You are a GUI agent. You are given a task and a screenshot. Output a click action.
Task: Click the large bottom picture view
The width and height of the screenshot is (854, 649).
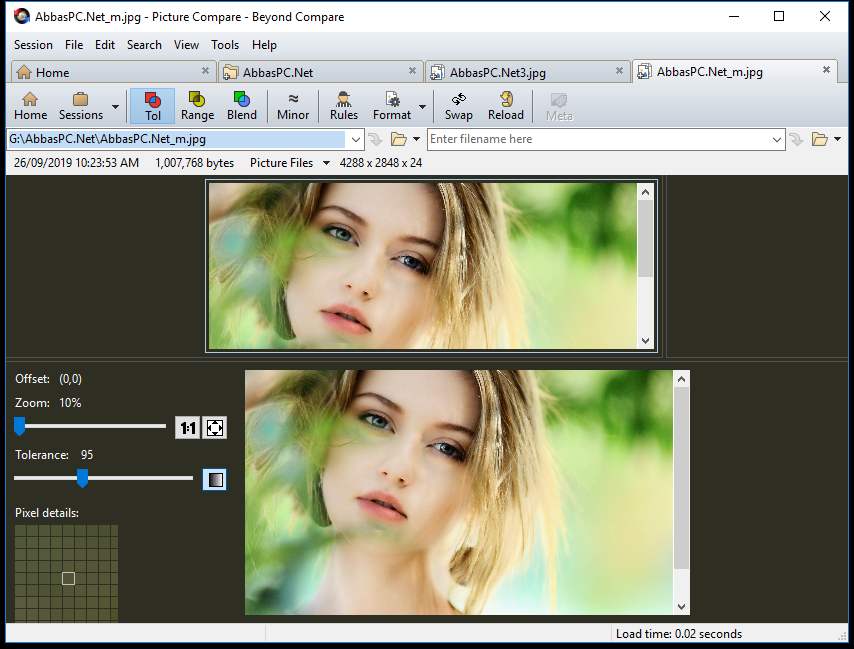coord(459,493)
